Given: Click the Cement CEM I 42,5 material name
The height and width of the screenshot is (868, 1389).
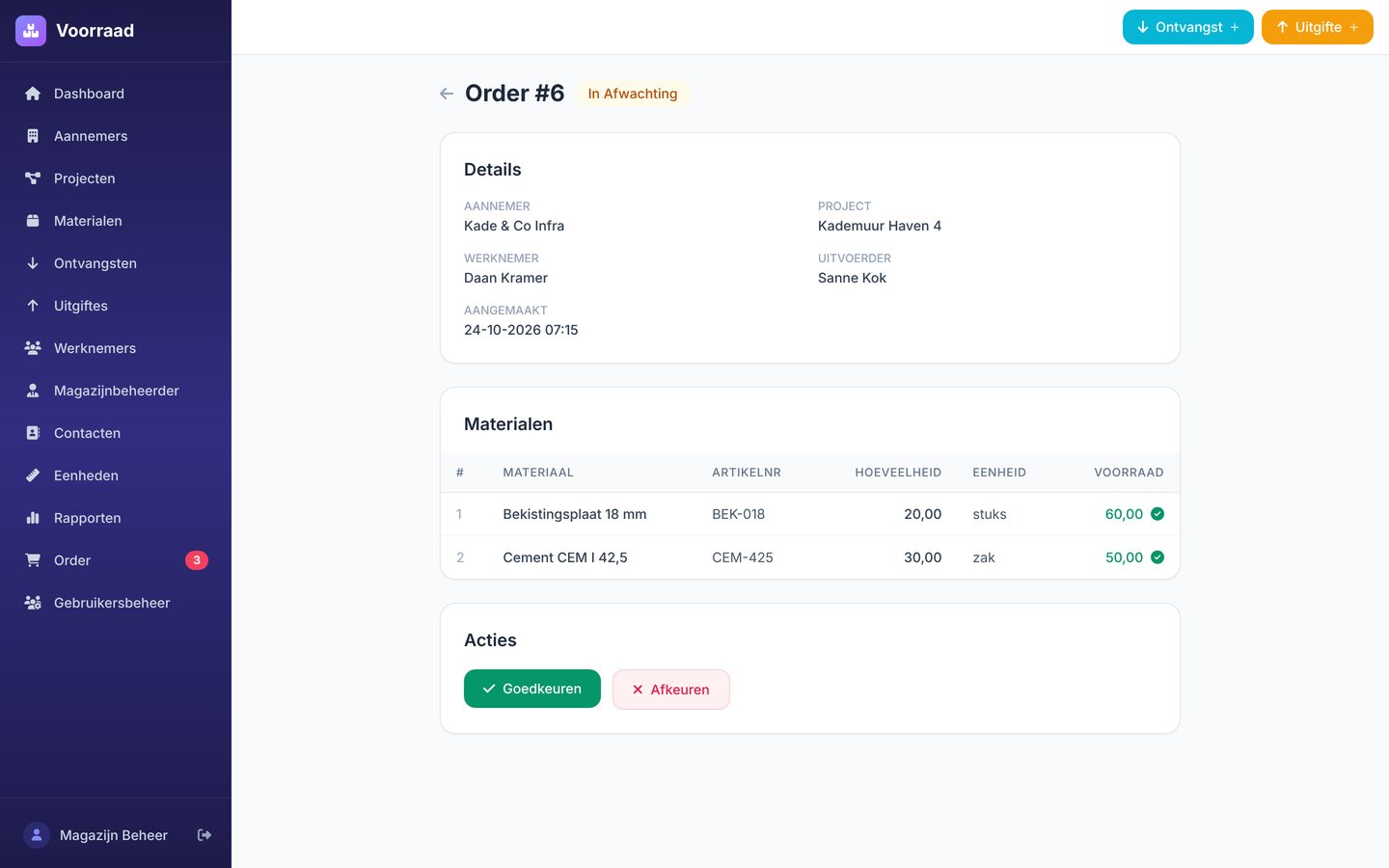Looking at the screenshot, I should (x=565, y=557).
